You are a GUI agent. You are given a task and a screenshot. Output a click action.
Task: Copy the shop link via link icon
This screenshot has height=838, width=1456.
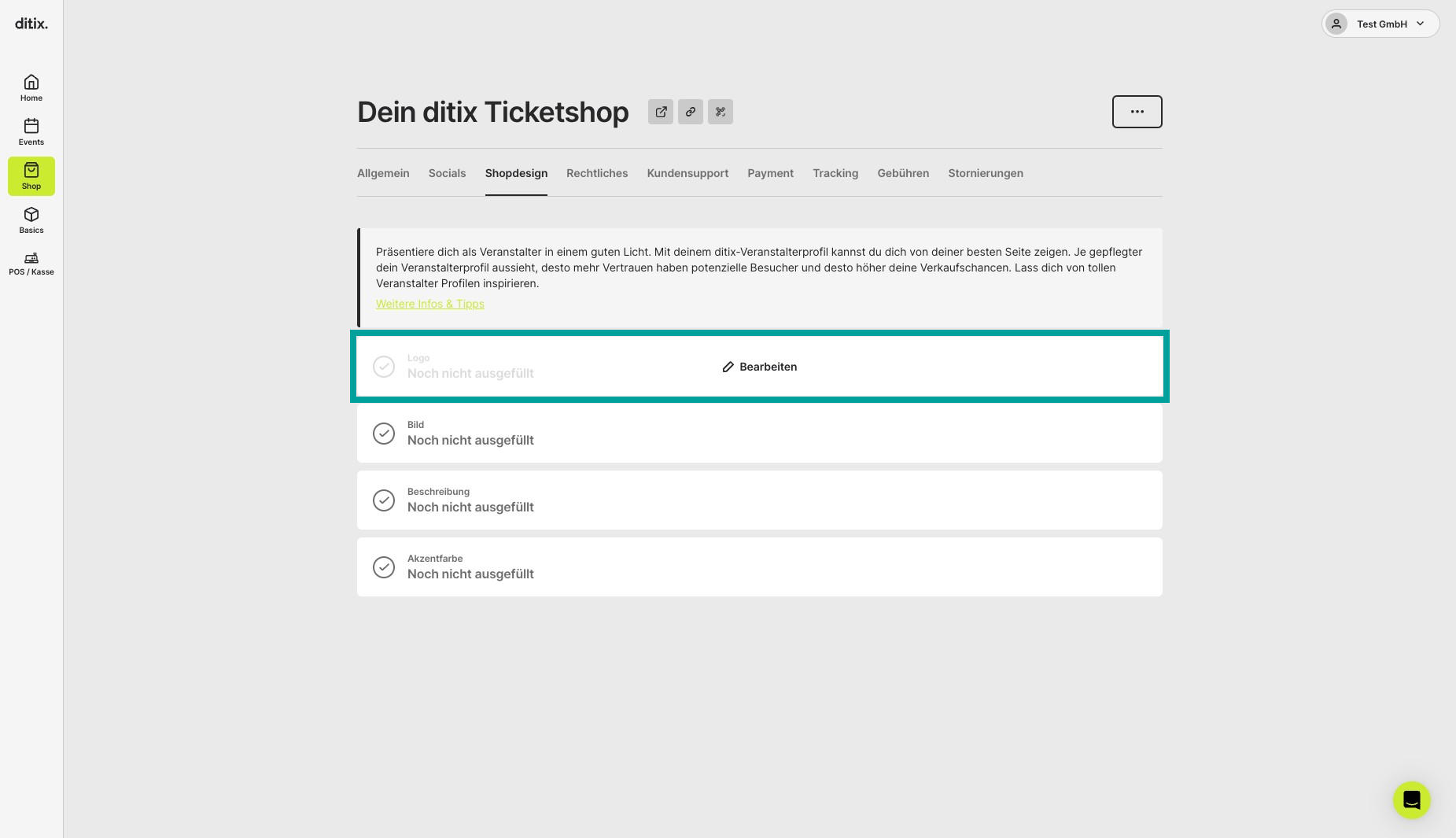click(x=691, y=112)
